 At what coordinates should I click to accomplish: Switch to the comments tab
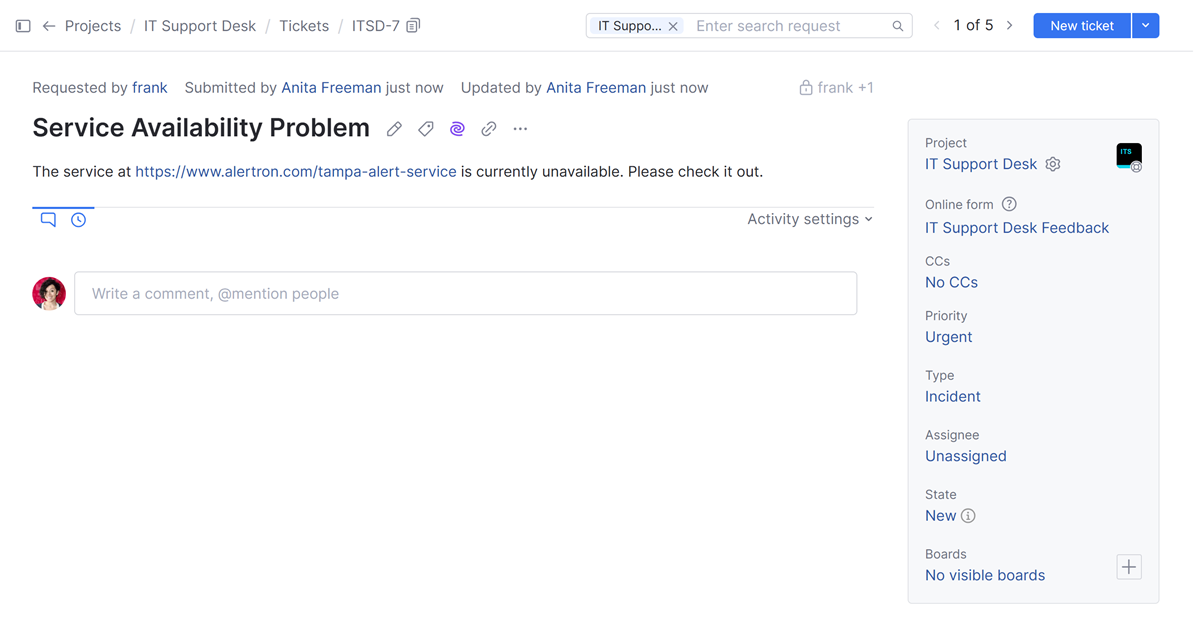48,220
